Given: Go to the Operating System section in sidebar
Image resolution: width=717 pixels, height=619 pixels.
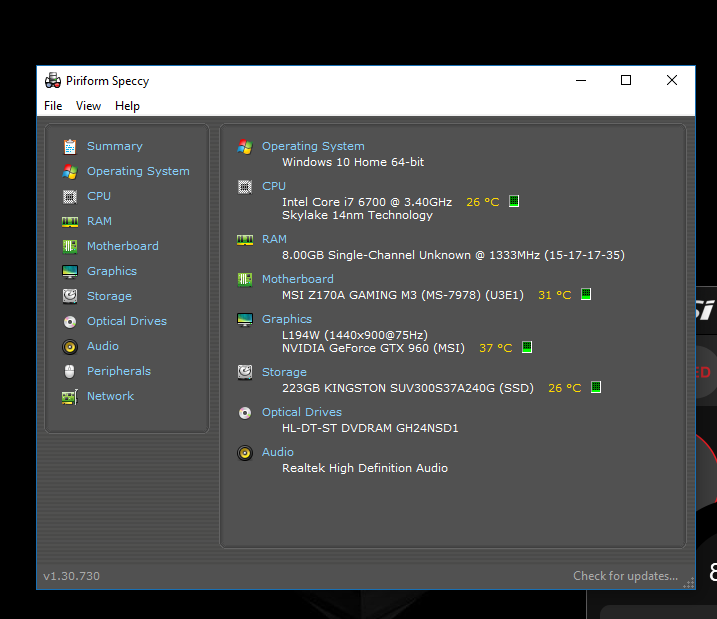Looking at the screenshot, I should [138, 171].
